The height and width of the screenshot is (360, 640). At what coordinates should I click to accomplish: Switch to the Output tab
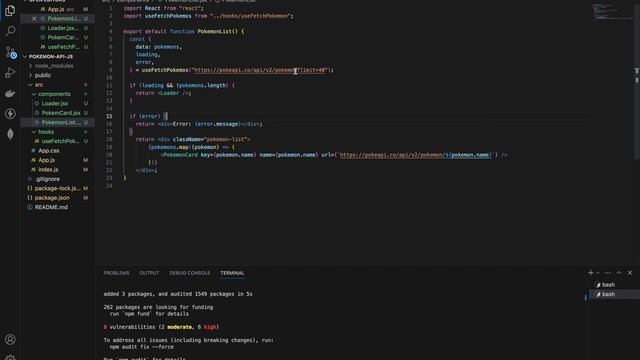[149, 273]
